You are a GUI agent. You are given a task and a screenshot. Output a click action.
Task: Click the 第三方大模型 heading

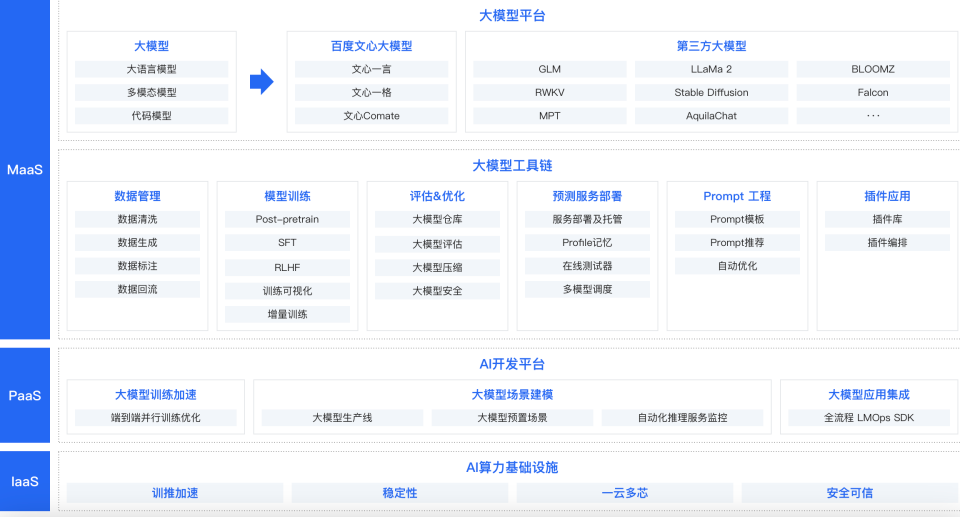coord(711,46)
